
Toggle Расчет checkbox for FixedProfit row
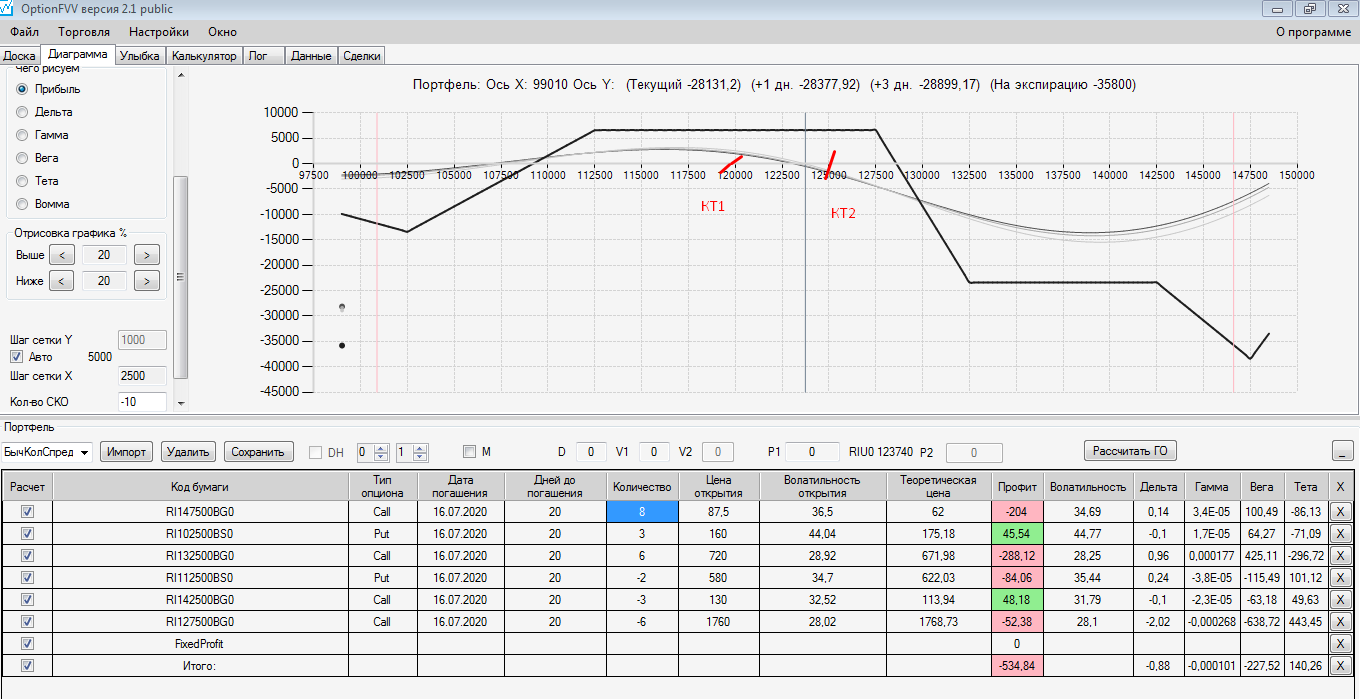click(x=27, y=643)
